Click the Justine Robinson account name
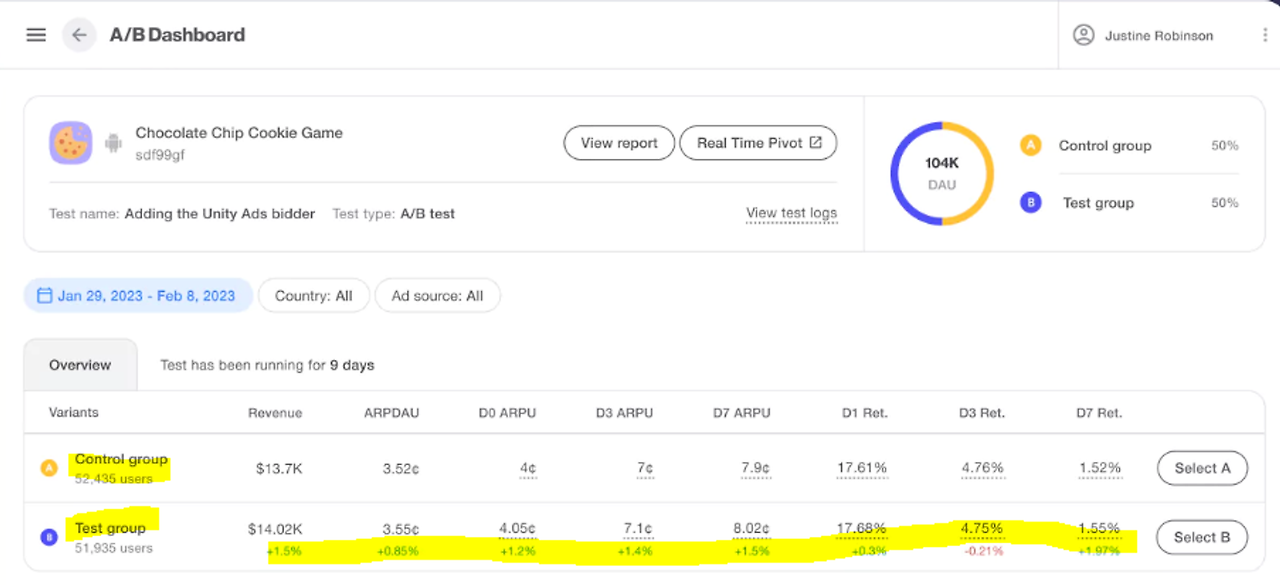The image size is (1280, 585). click(x=1159, y=36)
